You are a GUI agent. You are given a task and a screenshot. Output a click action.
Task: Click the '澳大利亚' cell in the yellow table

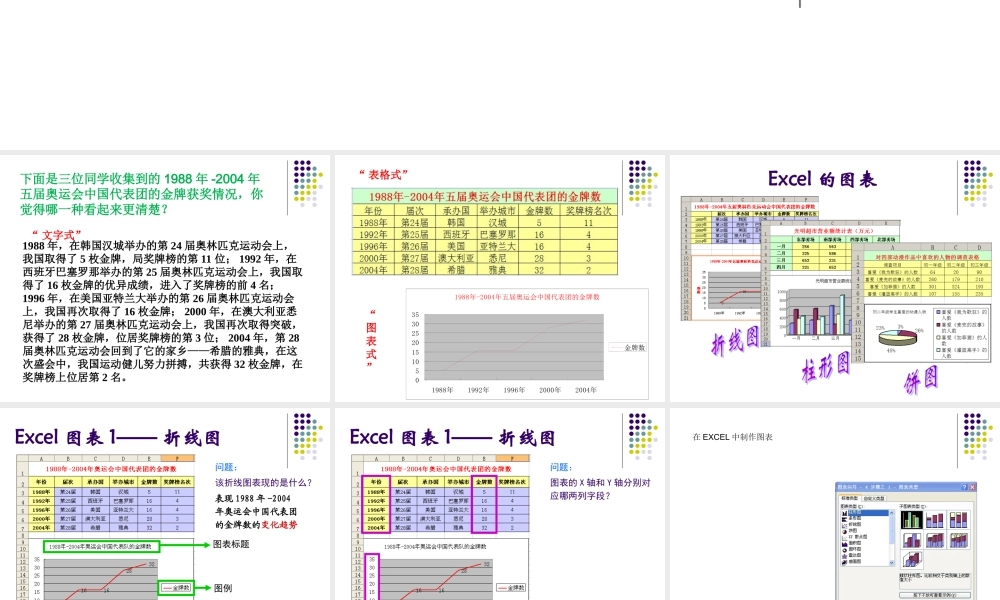[455, 258]
